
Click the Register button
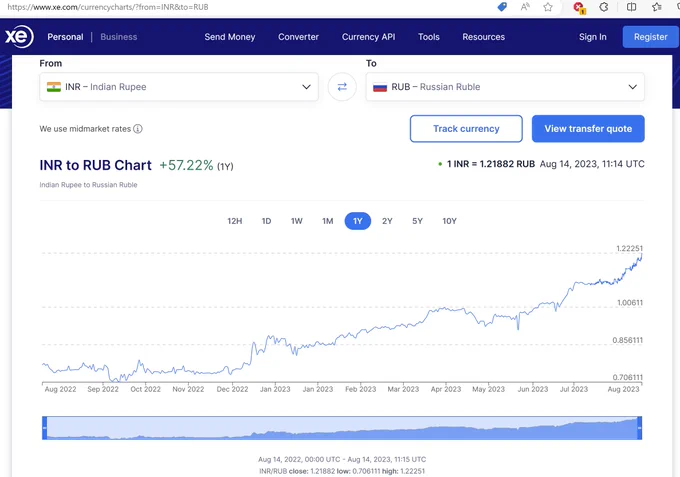point(651,37)
